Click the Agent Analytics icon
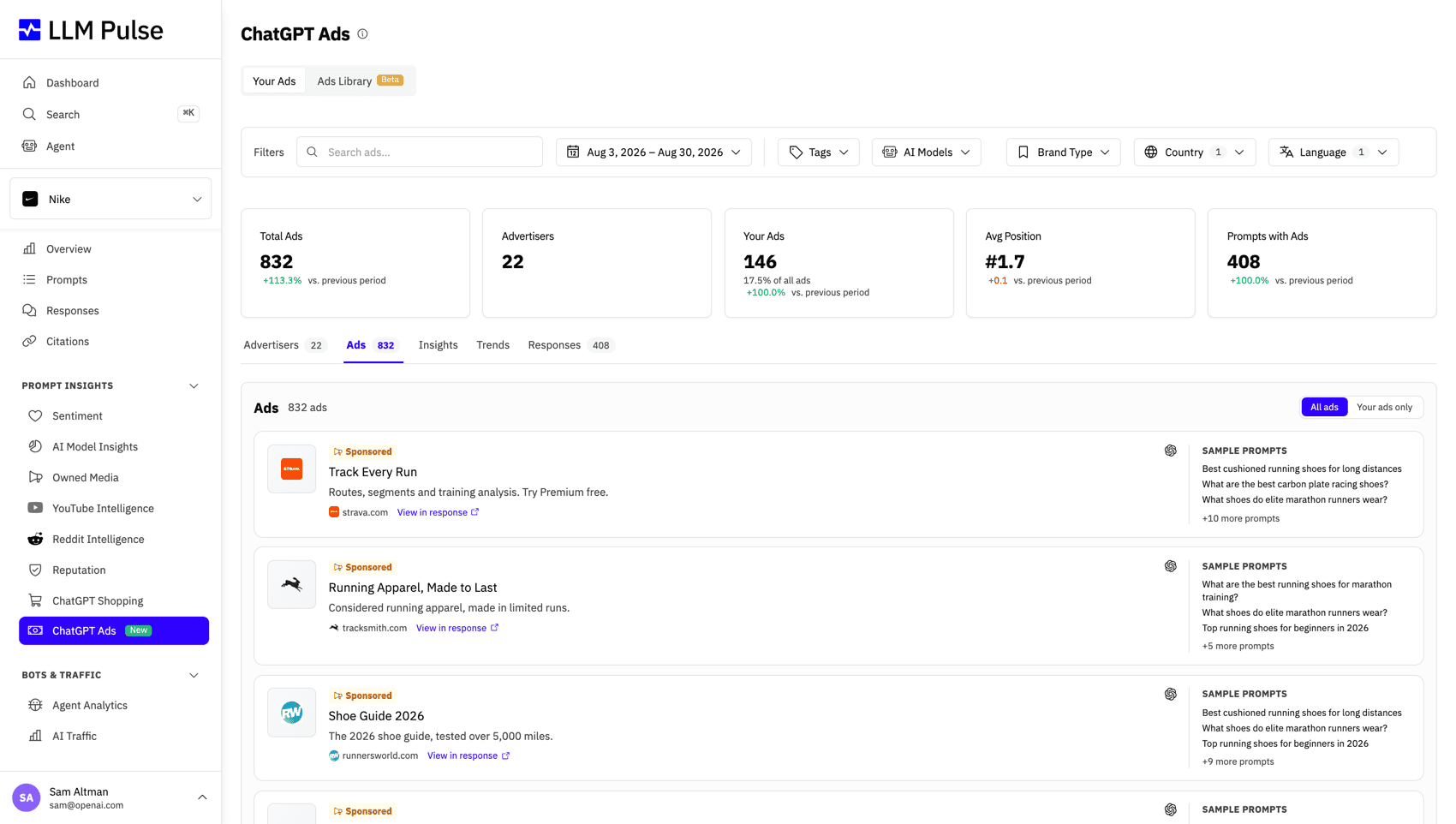Screen dimensions: 1456x824 tap(35, 705)
